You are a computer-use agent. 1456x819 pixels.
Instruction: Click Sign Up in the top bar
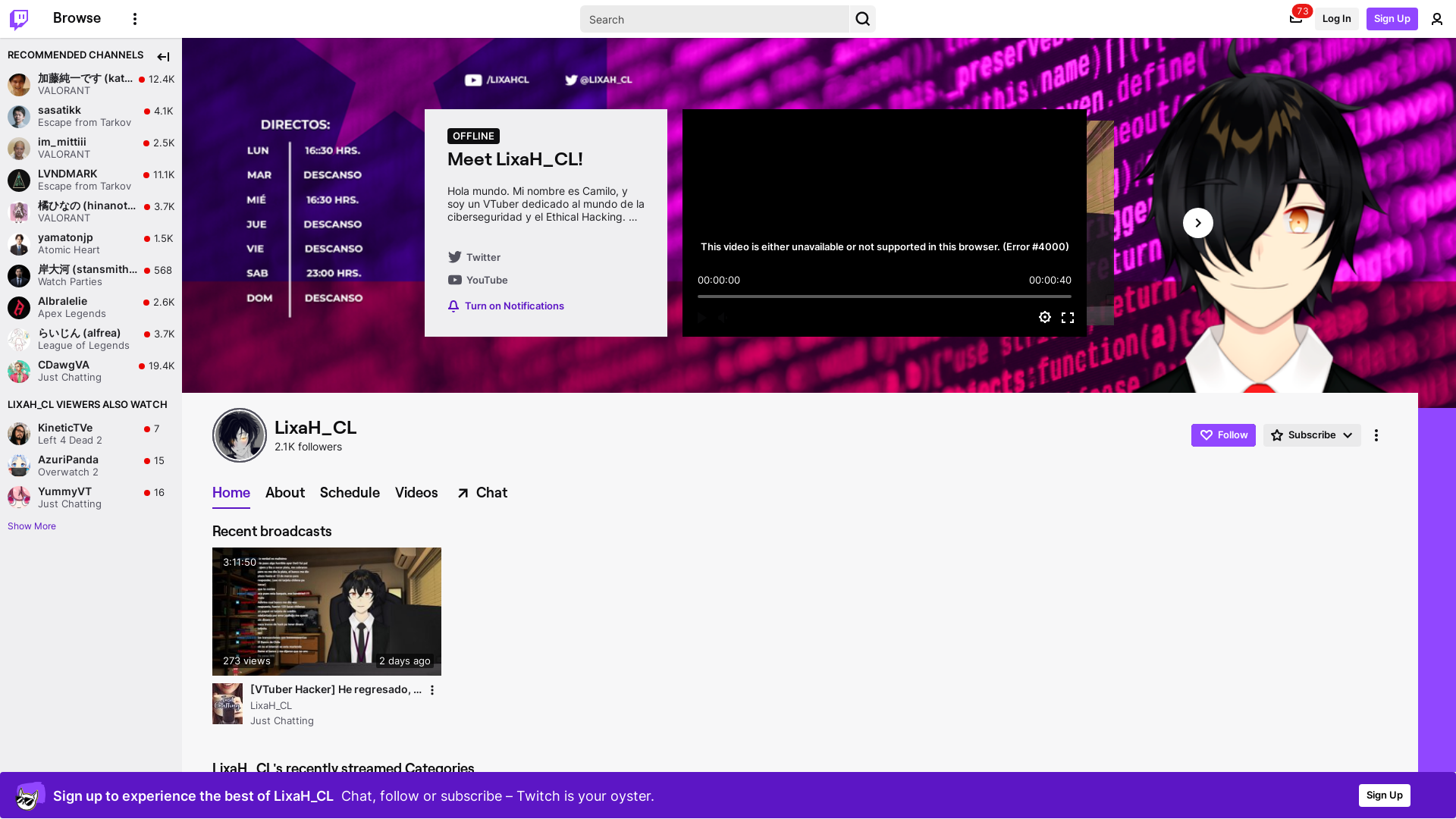pos(1392,19)
